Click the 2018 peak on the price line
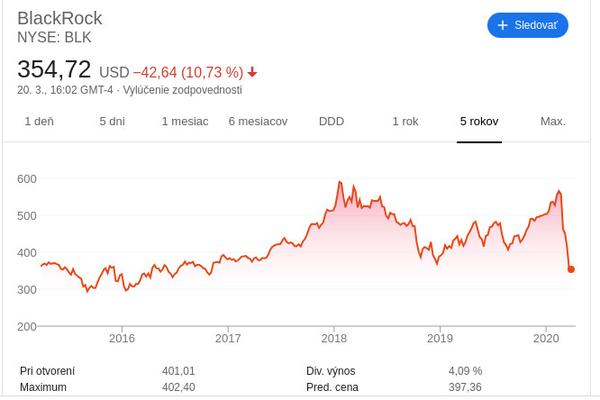 pyautogui.click(x=340, y=183)
